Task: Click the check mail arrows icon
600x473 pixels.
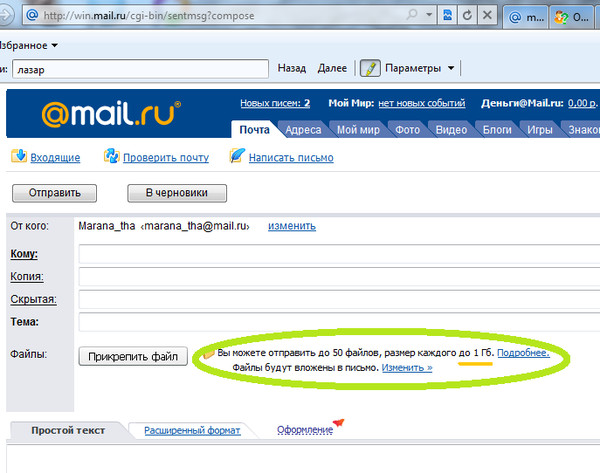Action: (111, 156)
